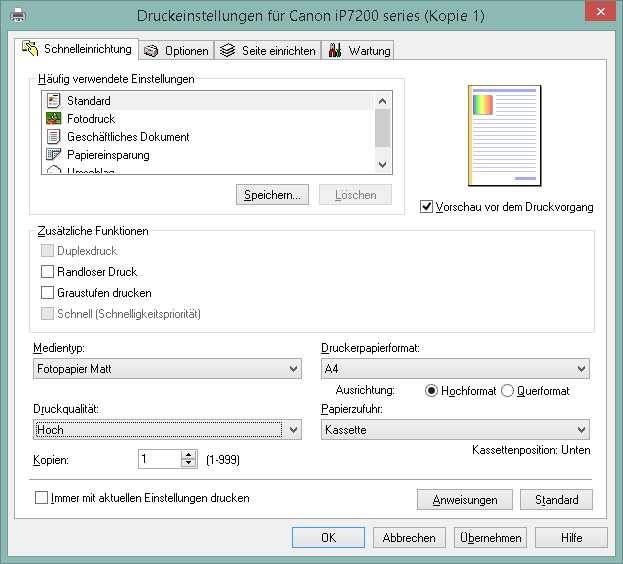Click the Seite einrichten stacked pages icon
The height and width of the screenshot is (564, 623).
click(x=228, y=50)
